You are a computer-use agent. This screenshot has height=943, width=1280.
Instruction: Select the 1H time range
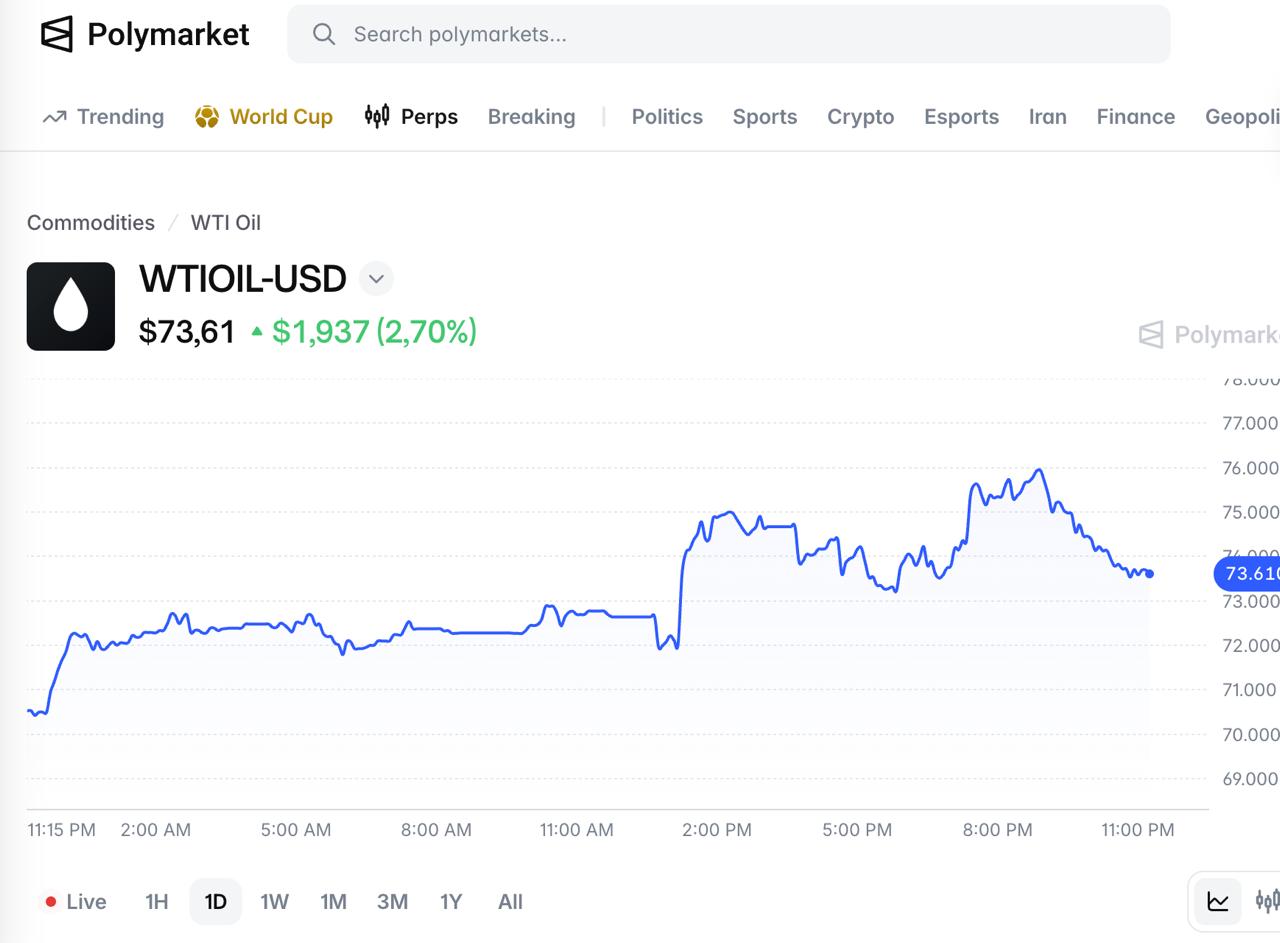pyautogui.click(x=157, y=902)
